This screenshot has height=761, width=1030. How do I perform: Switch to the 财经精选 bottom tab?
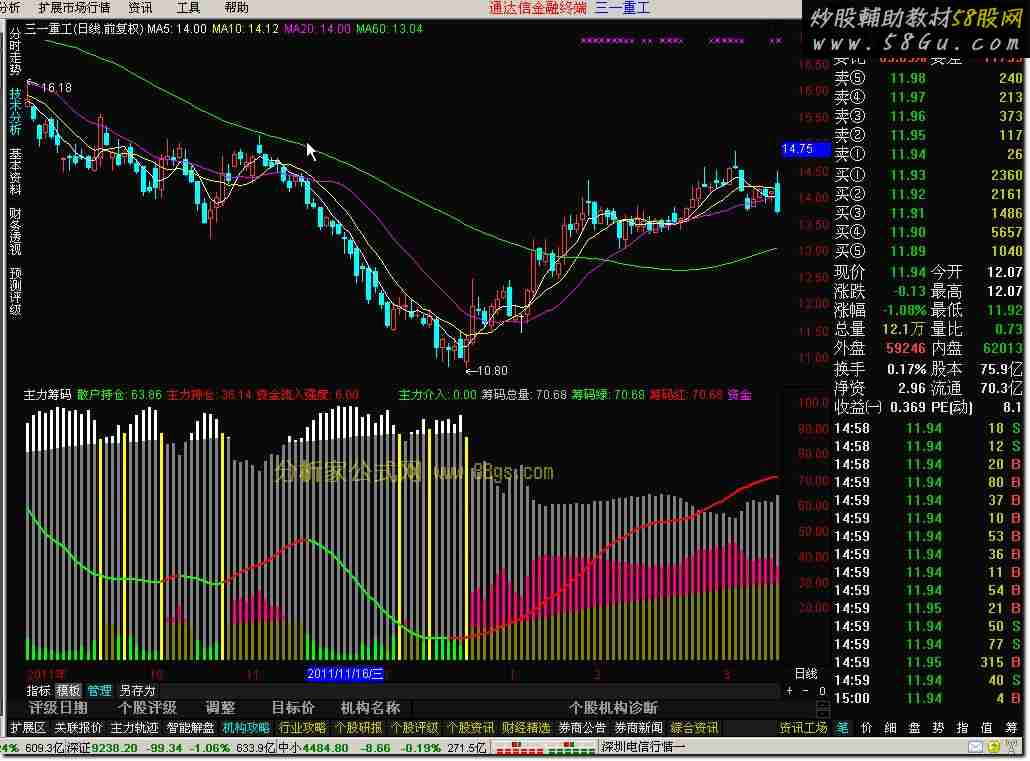pyautogui.click(x=526, y=728)
